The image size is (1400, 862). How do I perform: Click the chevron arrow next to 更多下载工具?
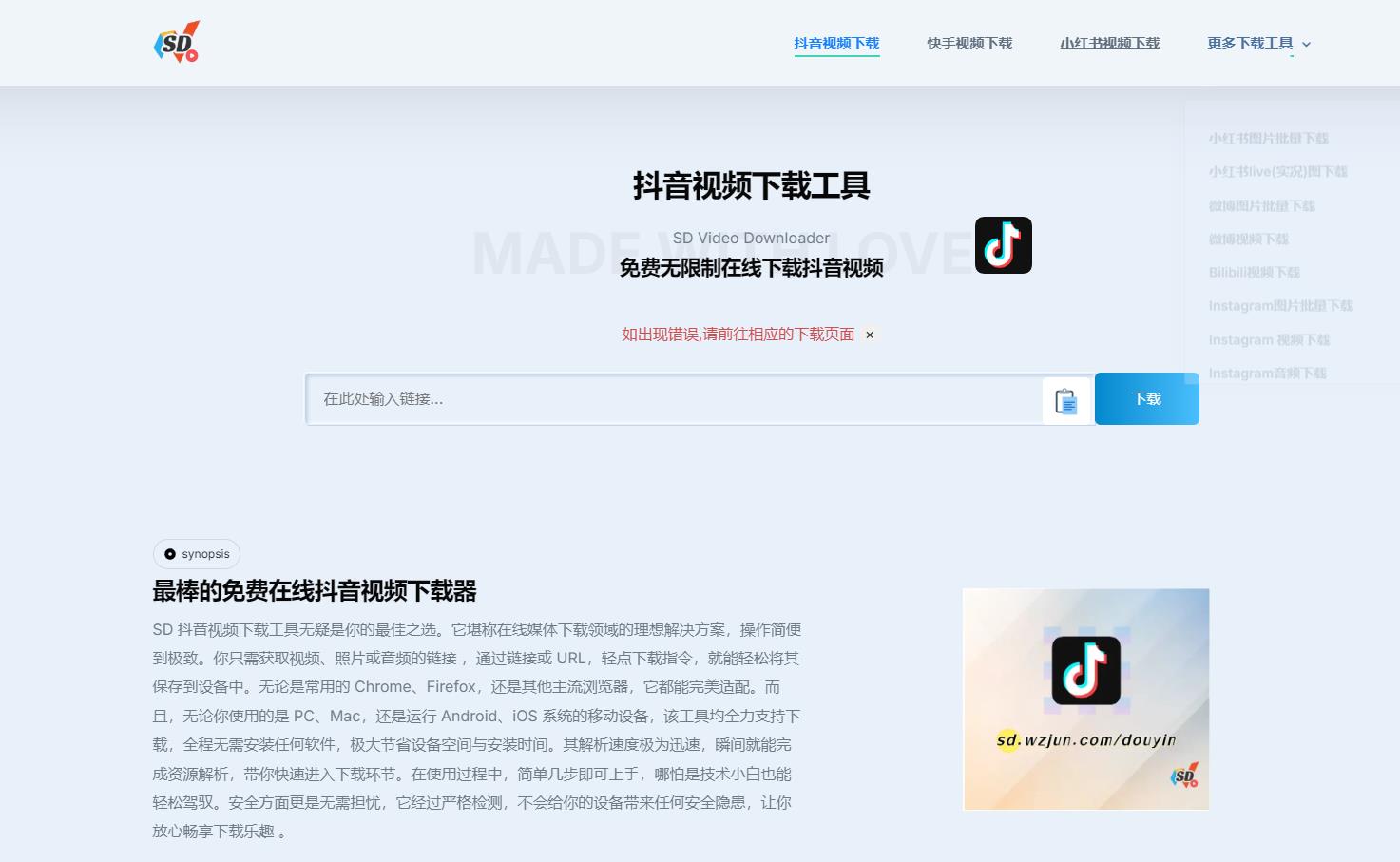point(1307,44)
